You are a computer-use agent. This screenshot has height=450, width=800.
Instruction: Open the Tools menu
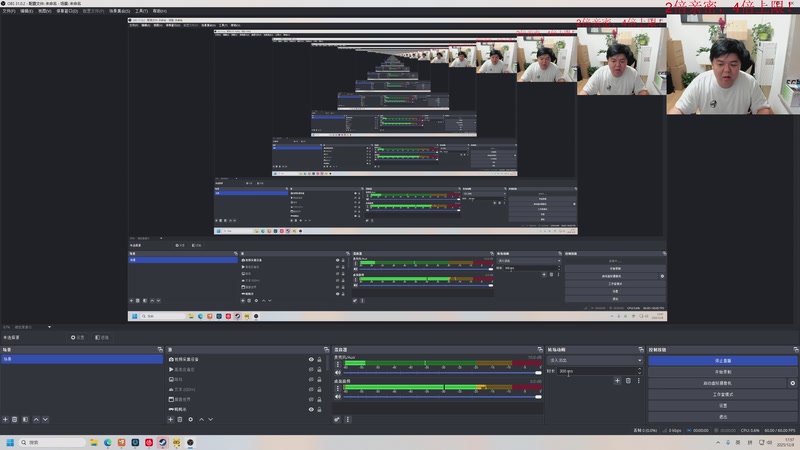[x=141, y=11]
